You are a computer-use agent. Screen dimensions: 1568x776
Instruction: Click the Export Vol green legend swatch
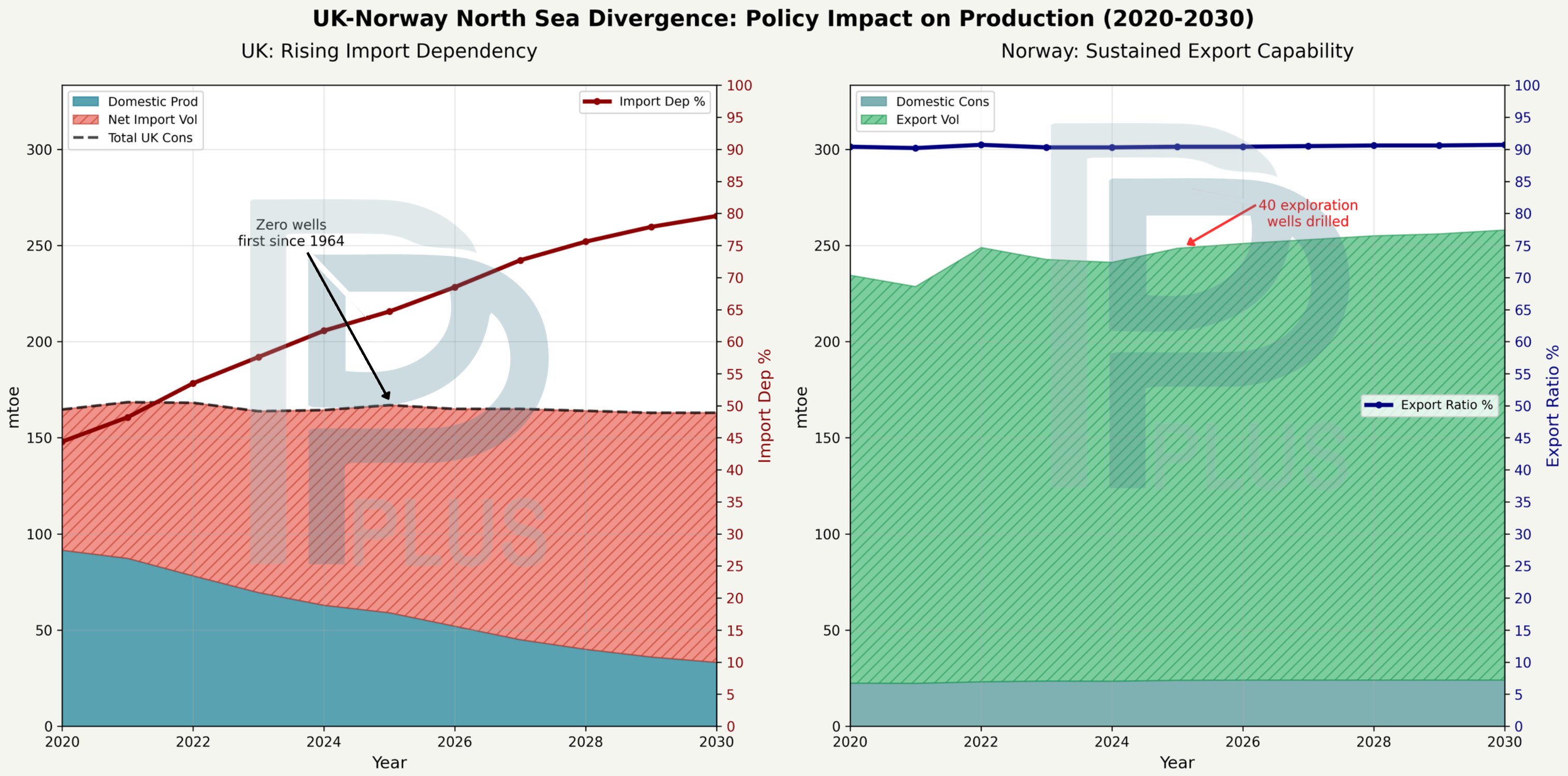[873, 119]
